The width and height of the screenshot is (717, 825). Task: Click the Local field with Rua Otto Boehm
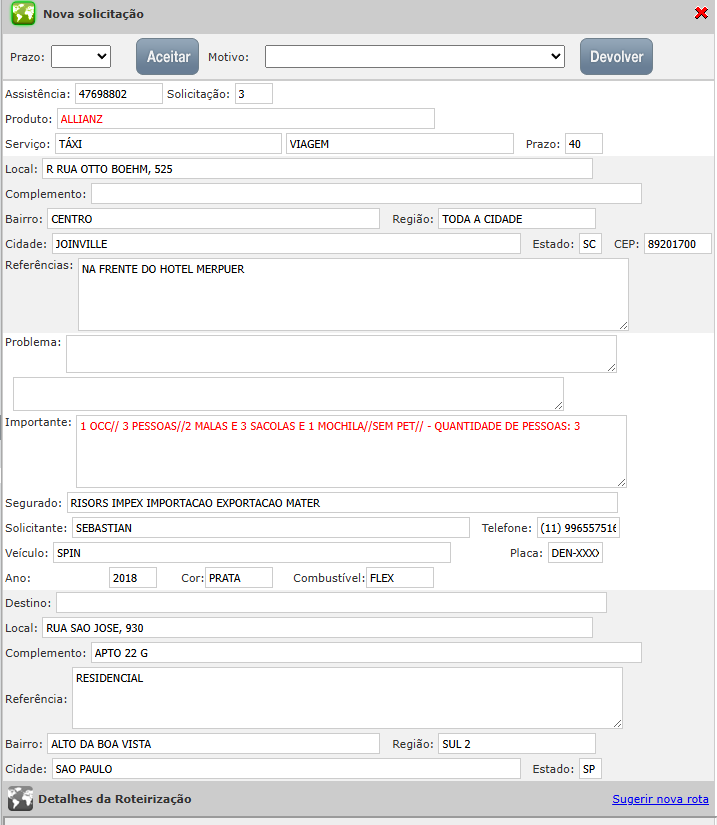point(316,169)
